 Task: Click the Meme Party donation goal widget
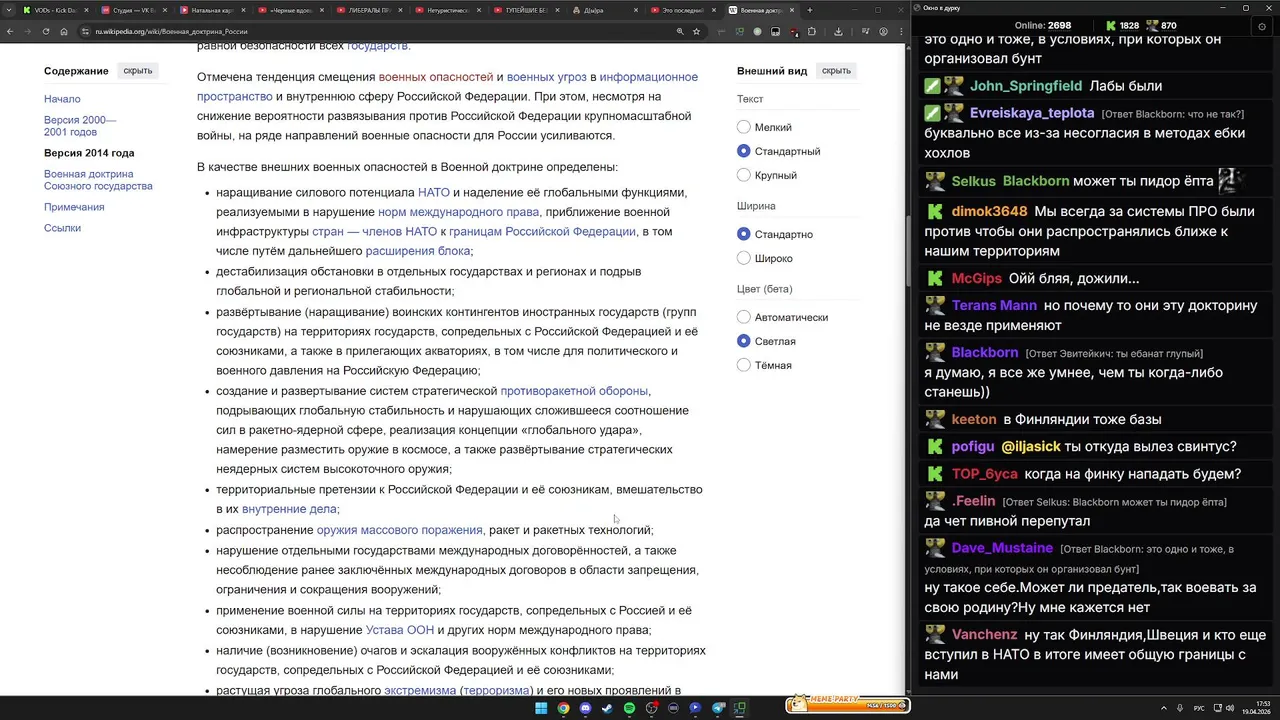[846, 705]
